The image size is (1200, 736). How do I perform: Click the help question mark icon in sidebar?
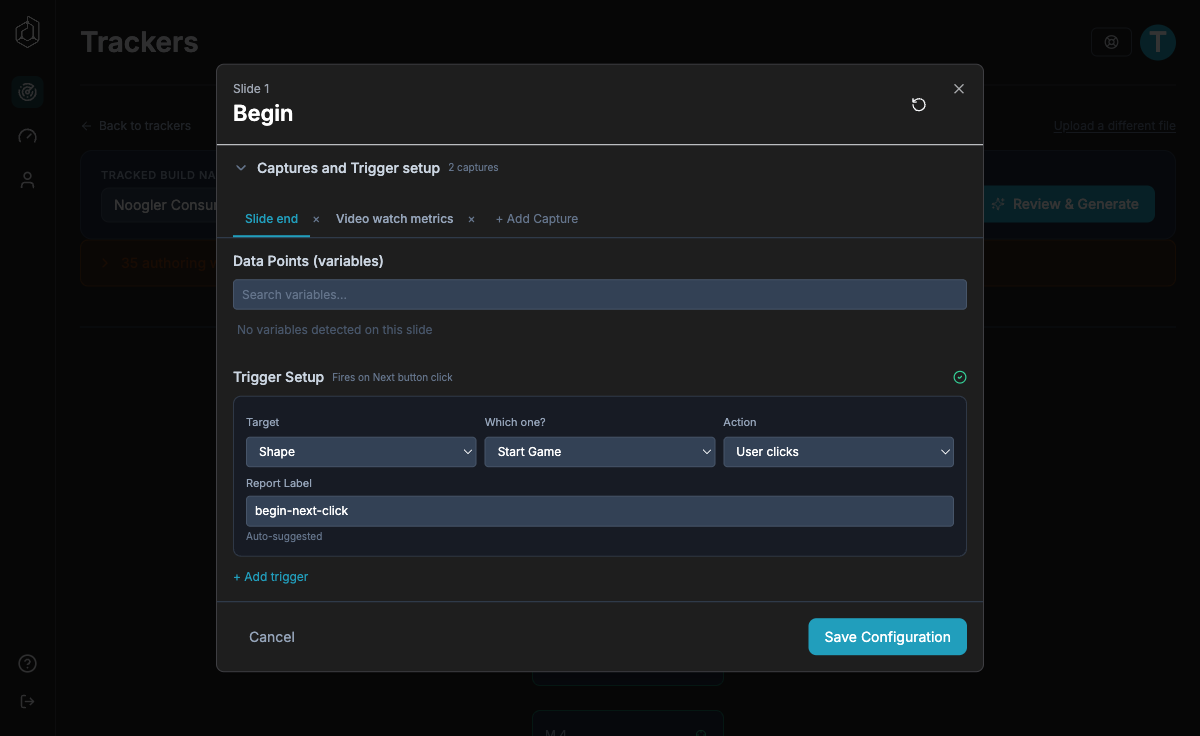coord(28,664)
